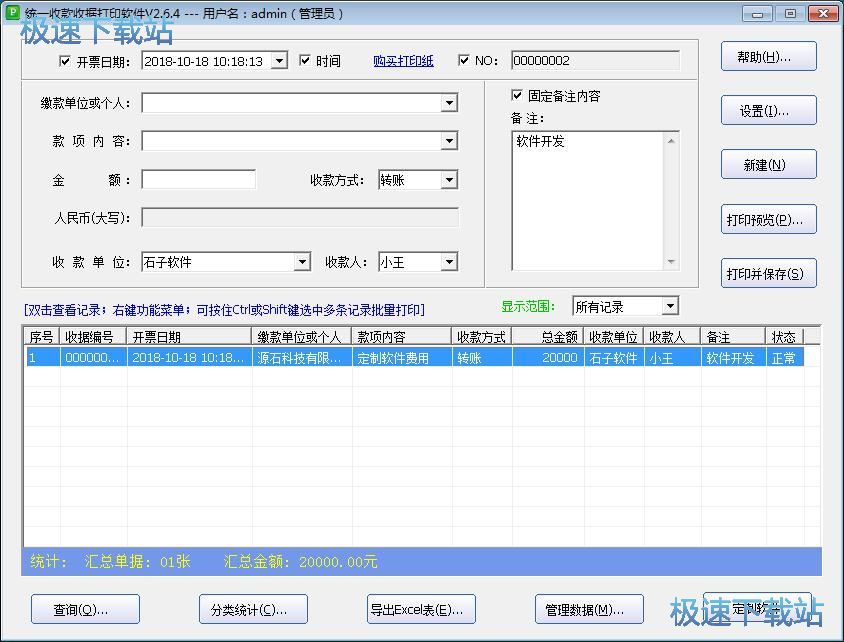The height and width of the screenshot is (642, 844).
Task: Expand the 收款人 dropdown
Action: point(449,262)
